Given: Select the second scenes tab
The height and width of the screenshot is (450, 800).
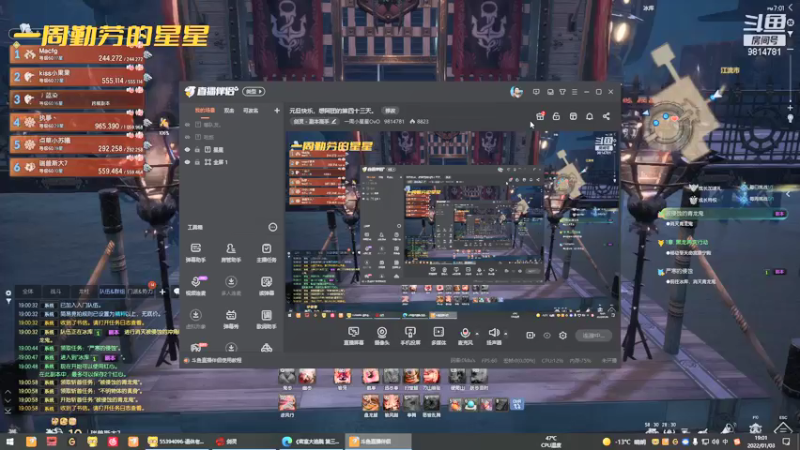Looking at the screenshot, I should click(x=229, y=110).
